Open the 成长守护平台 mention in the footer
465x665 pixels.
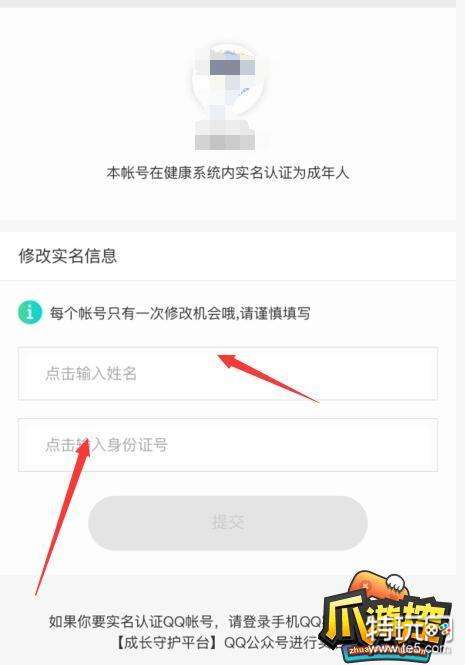click(x=167, y=643)
